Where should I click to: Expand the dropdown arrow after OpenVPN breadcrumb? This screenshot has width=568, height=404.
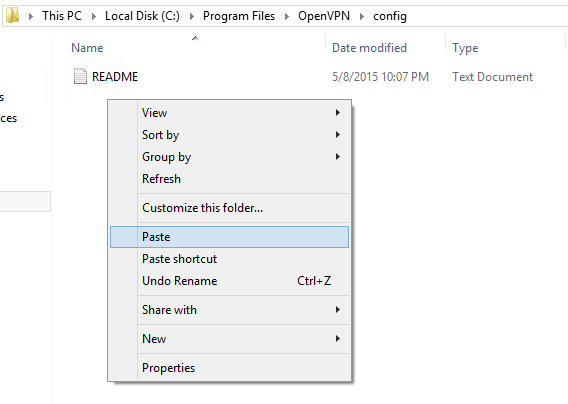coord(362,16)
